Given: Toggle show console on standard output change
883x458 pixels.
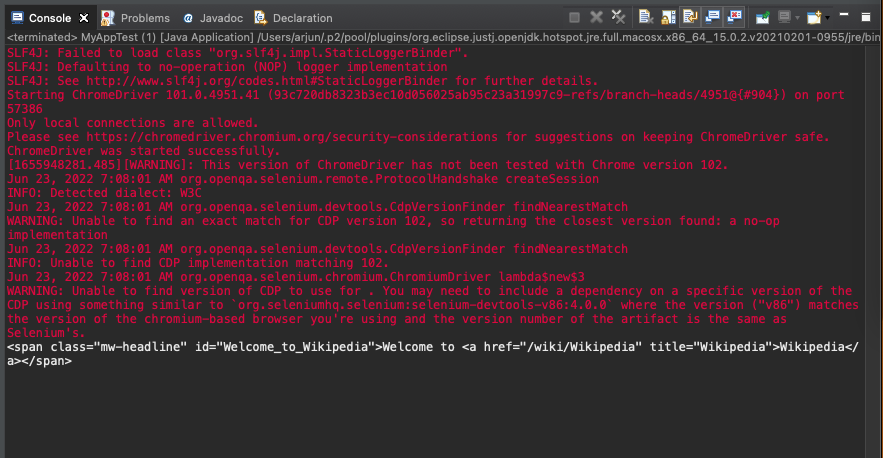Looking at the screenshot, I should point(713,18).
